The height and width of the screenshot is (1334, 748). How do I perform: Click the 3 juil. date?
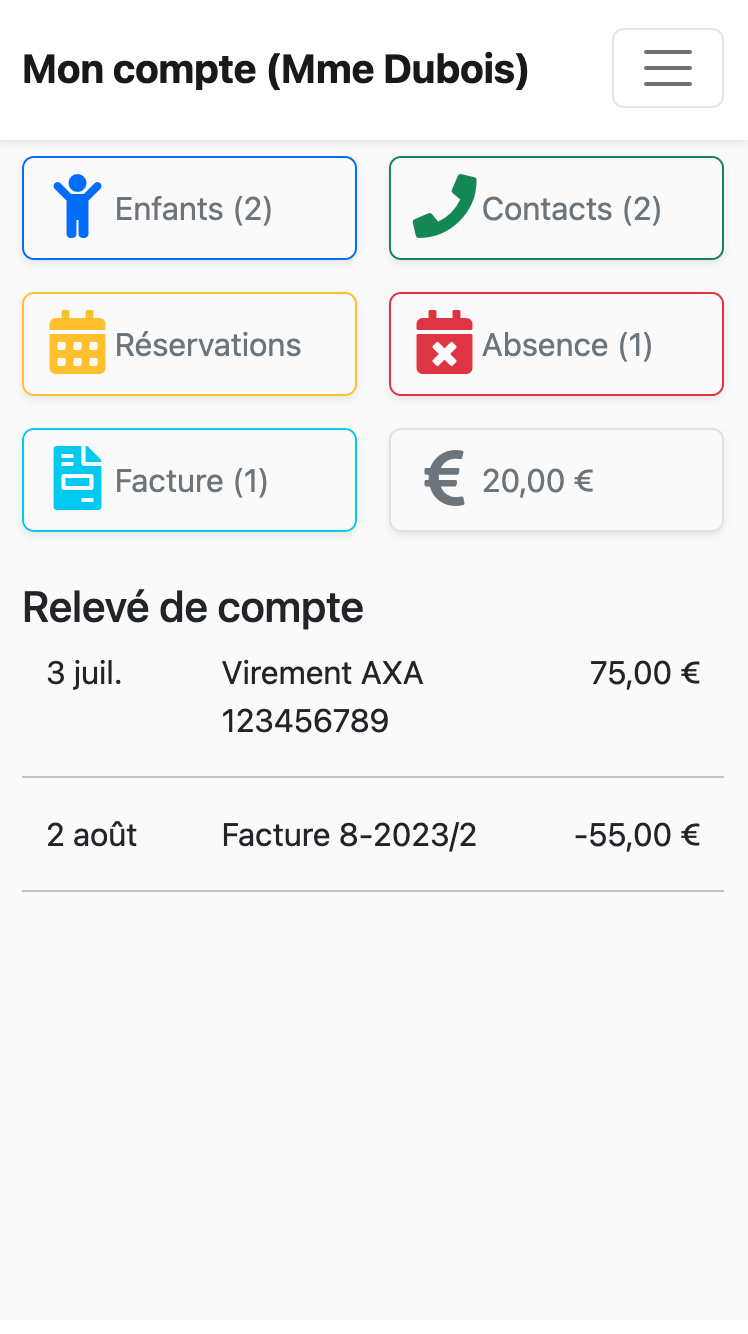[x=84, y=673]
